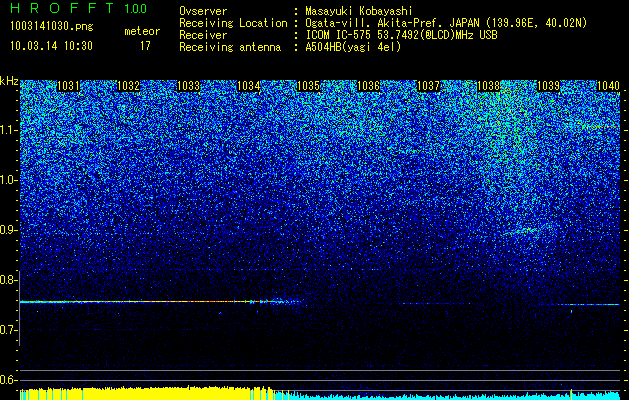629x400 pixels.
Task: Click the ICOM IC-575 receiver text
Action: [402, 35]
